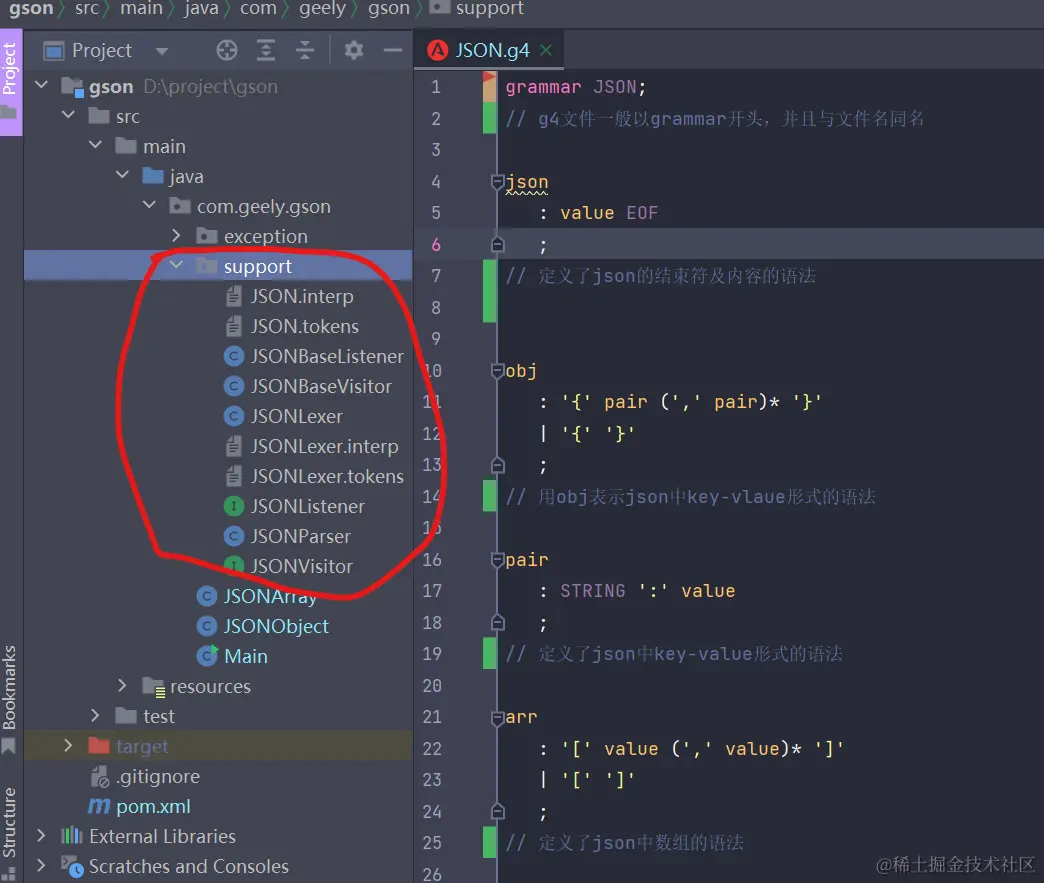Collapse the support package
Viewport: 1044px width, 883px height.
(176, 265)
